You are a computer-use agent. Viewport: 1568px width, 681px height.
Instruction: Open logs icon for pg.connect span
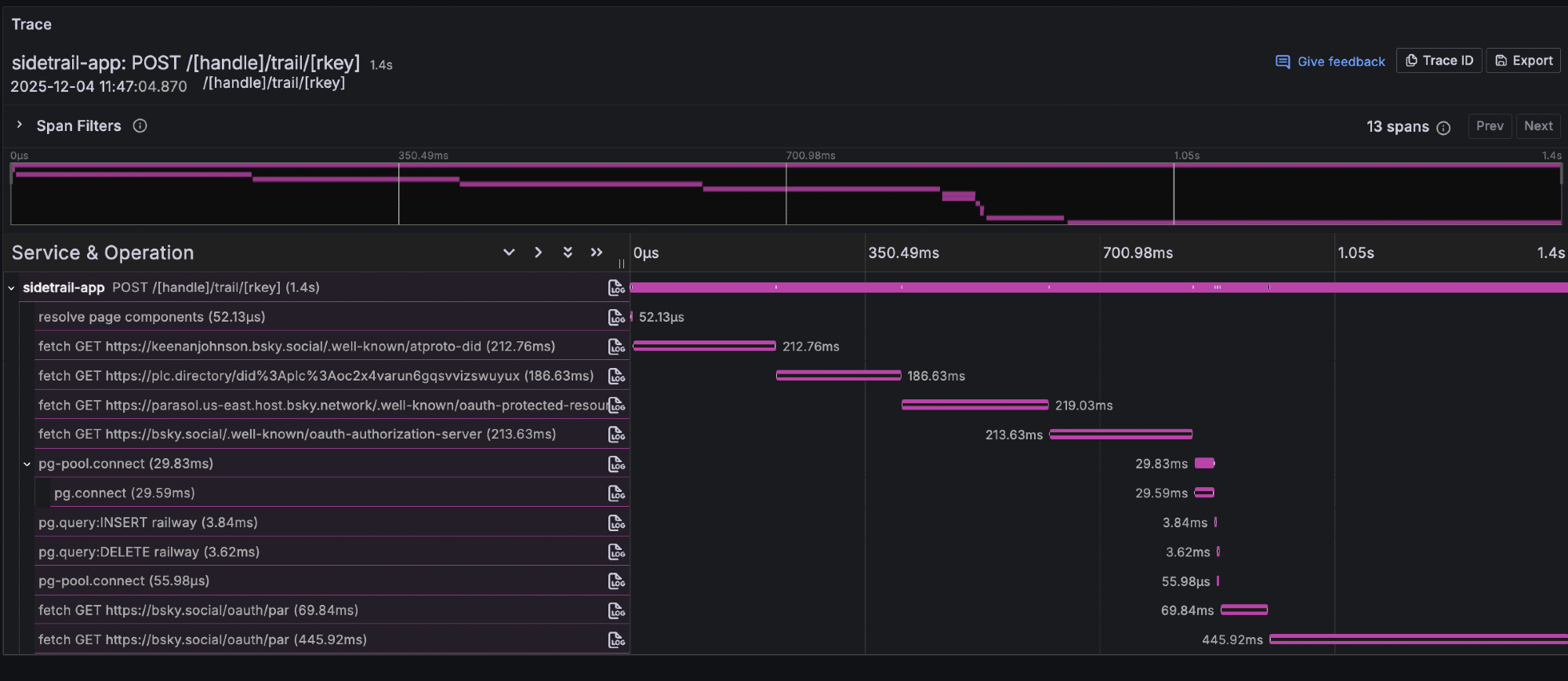[616, 493]
